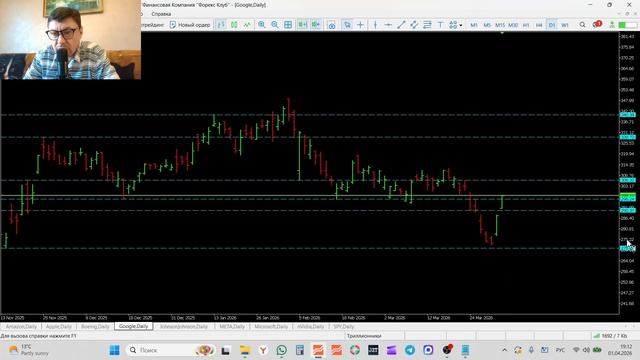The height and width of the screenshot is (360, 640).
Task: Click connection status 1692 / 7 Kb
Action: pos(611,336)
